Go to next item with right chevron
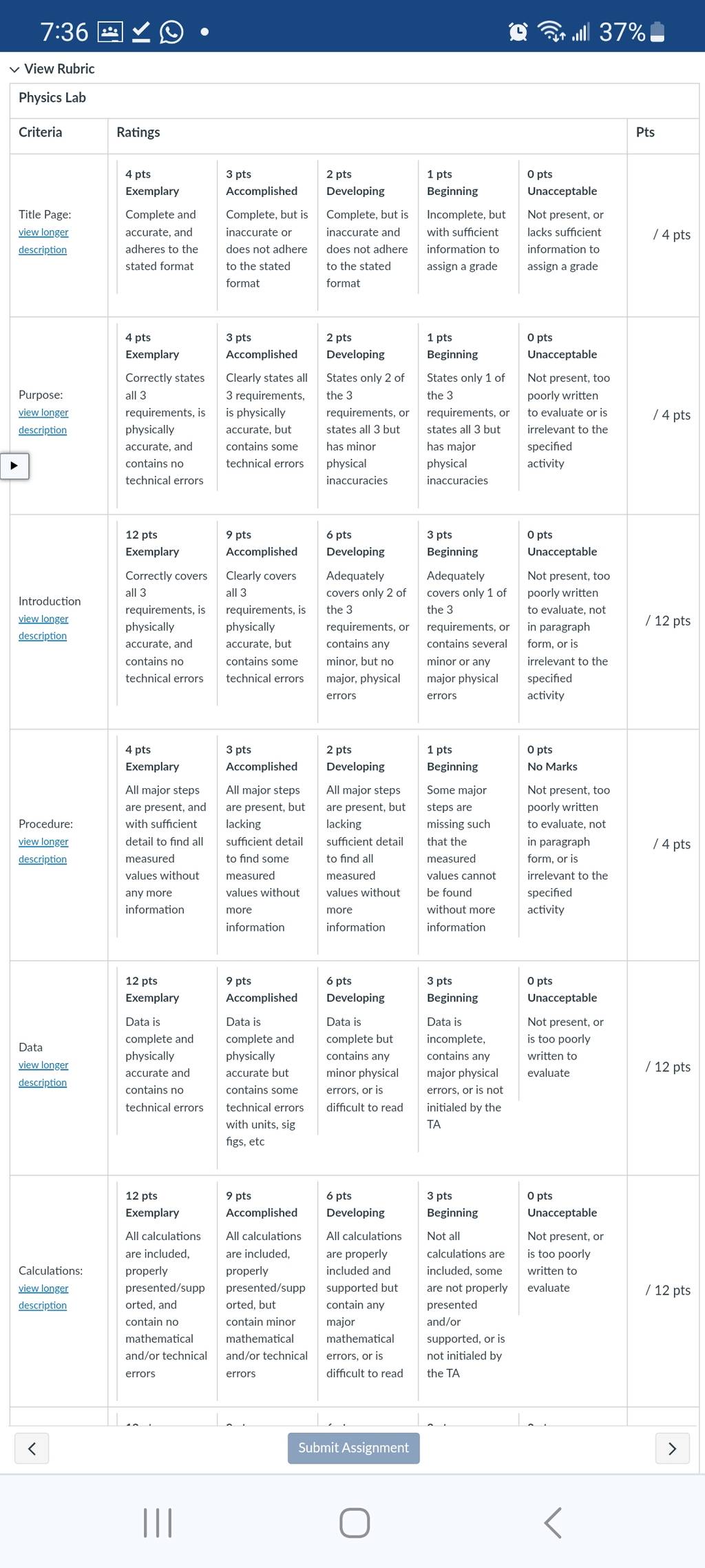The width and height of the screenshot is (705, 1568). (x=673, y=1448)
